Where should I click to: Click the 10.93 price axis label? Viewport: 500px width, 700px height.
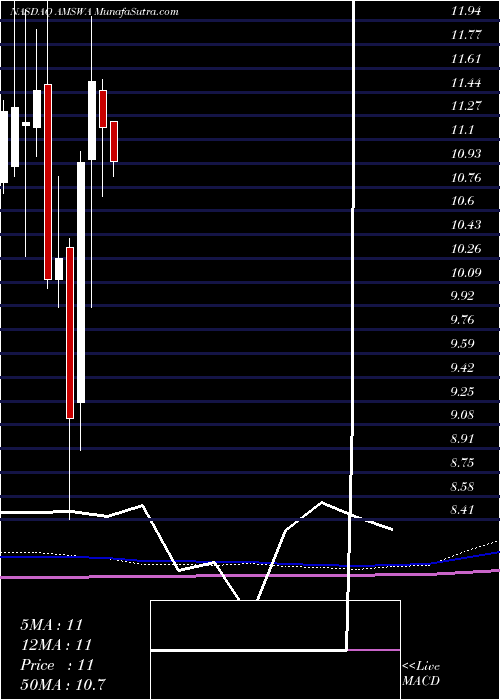466,154
